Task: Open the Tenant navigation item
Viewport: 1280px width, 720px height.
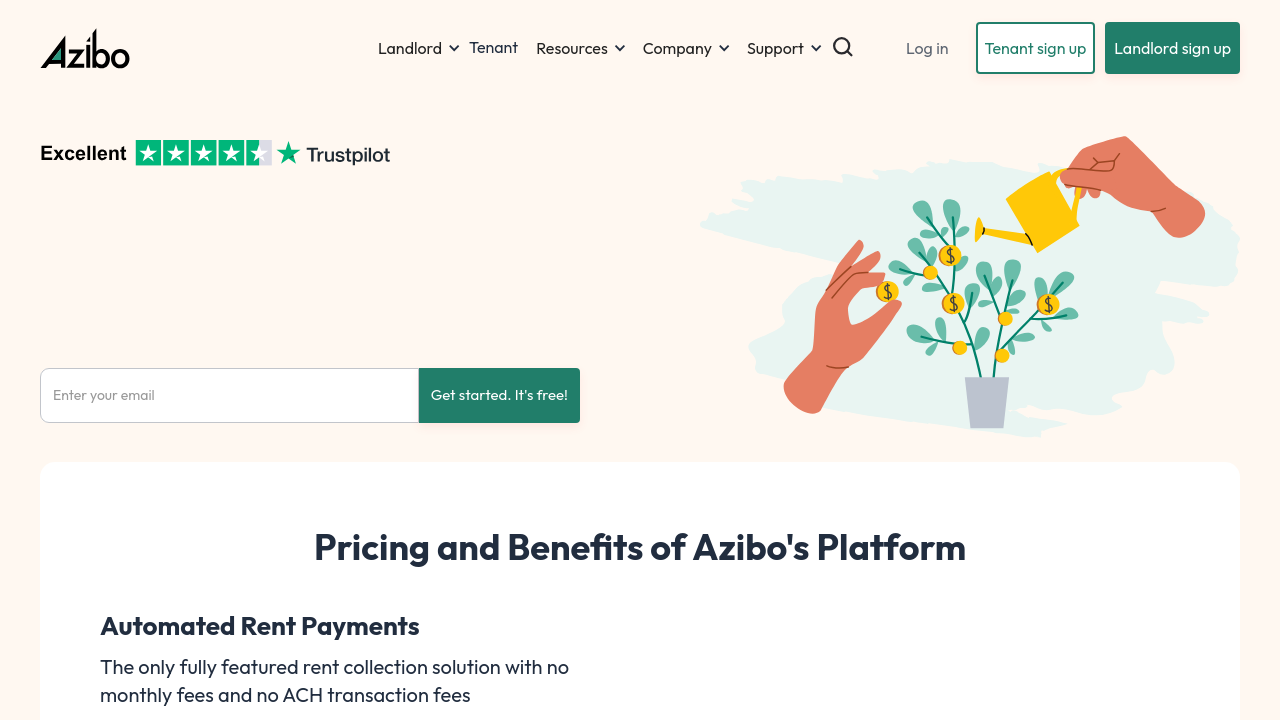Action: pos(493,47)
